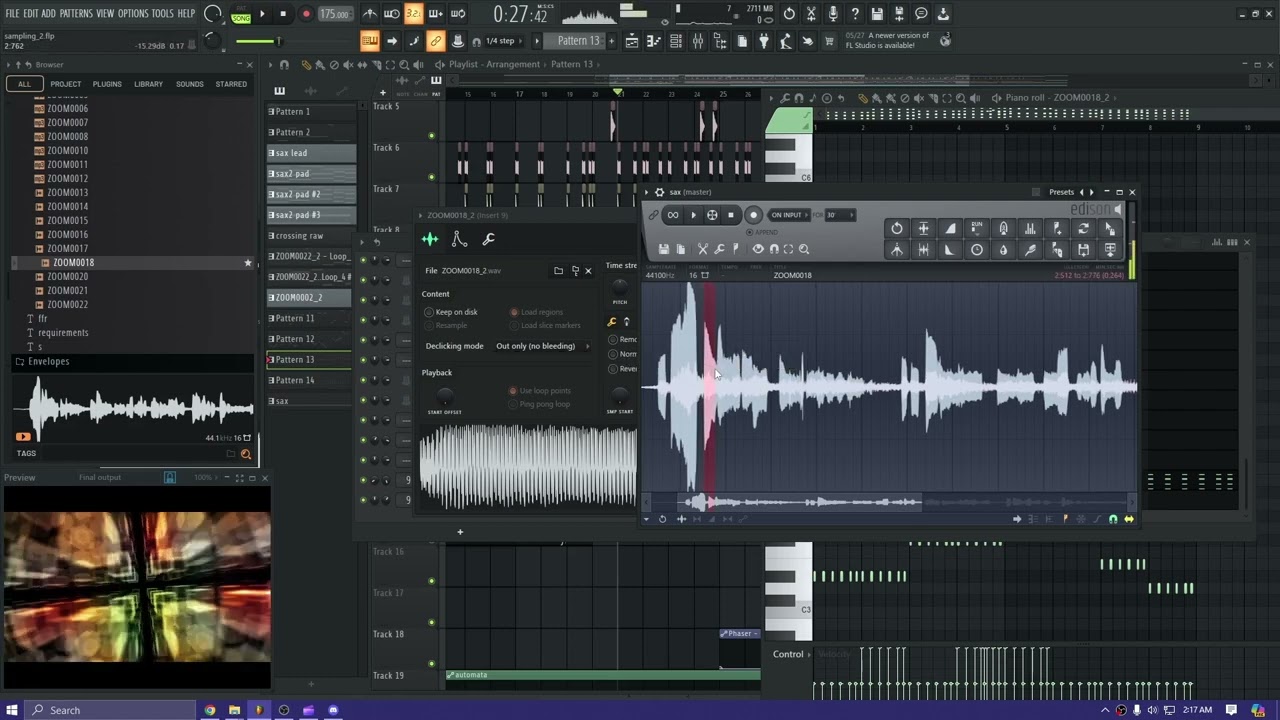Click Edison's fade out curve button
Image resolution: width=1280 pixels, height=720 pixels.
coord(950,250)
